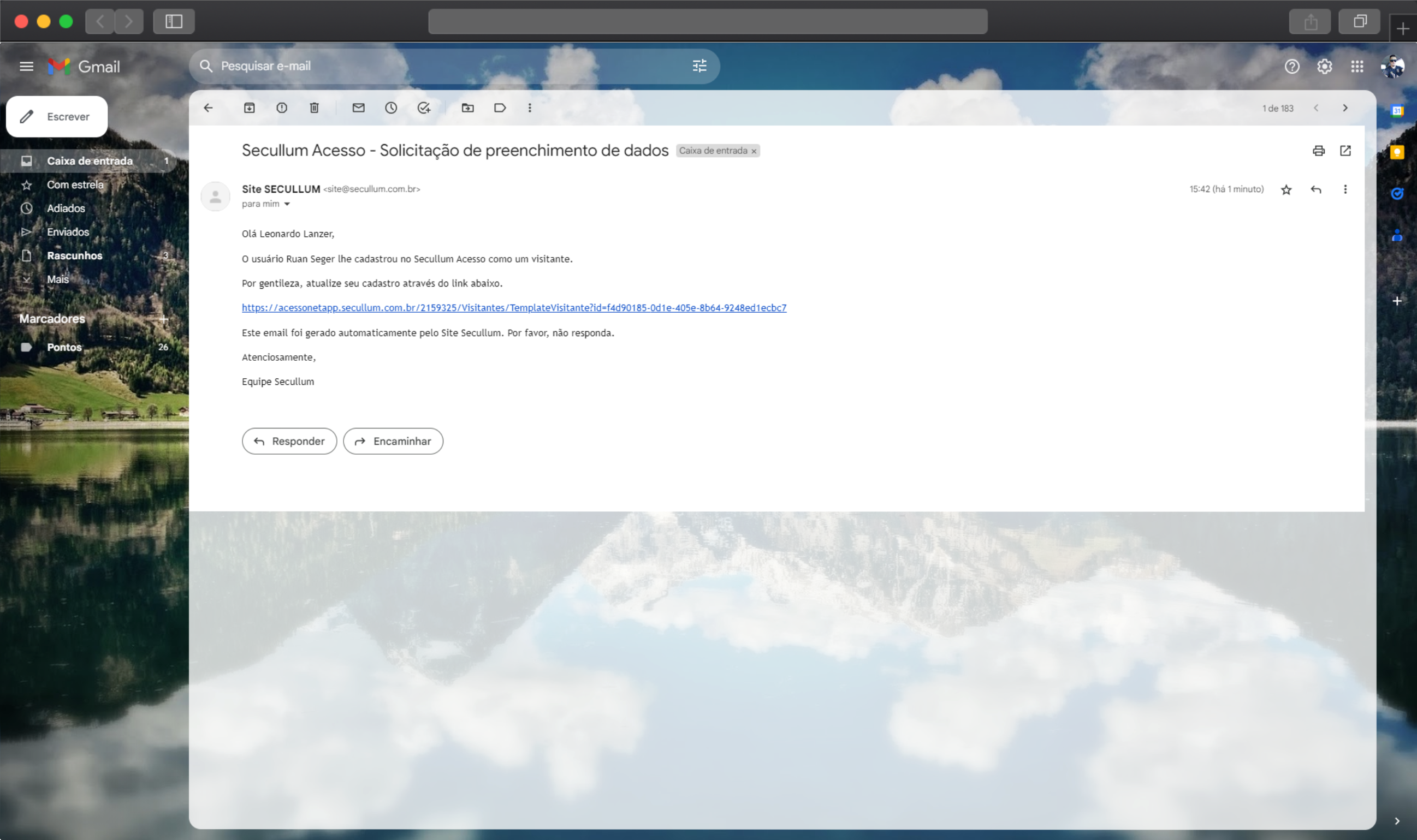Star the message from Site SECULLUM

click(x=1286, y=189)
